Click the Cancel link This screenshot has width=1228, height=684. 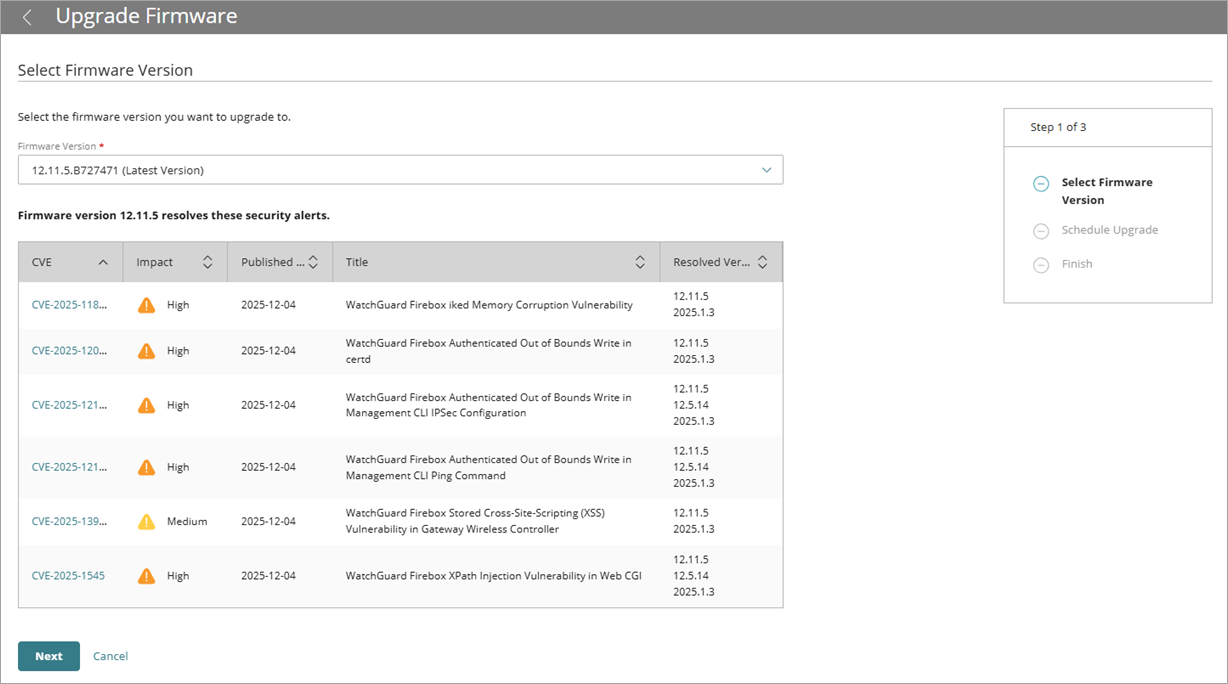click(x=110, y=656)
